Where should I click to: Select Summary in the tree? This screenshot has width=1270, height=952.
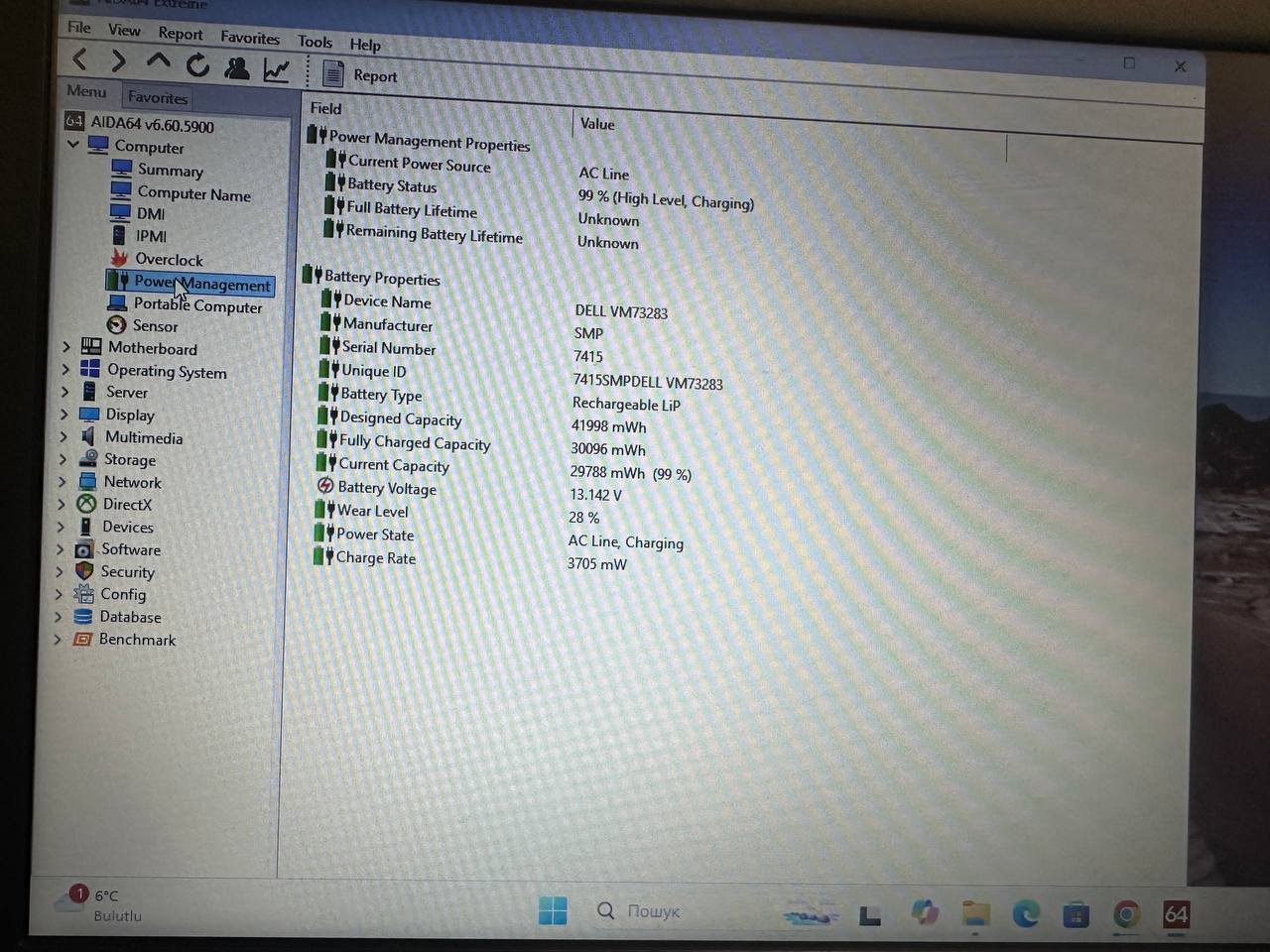pyautogui.click(x=158, y=170)
